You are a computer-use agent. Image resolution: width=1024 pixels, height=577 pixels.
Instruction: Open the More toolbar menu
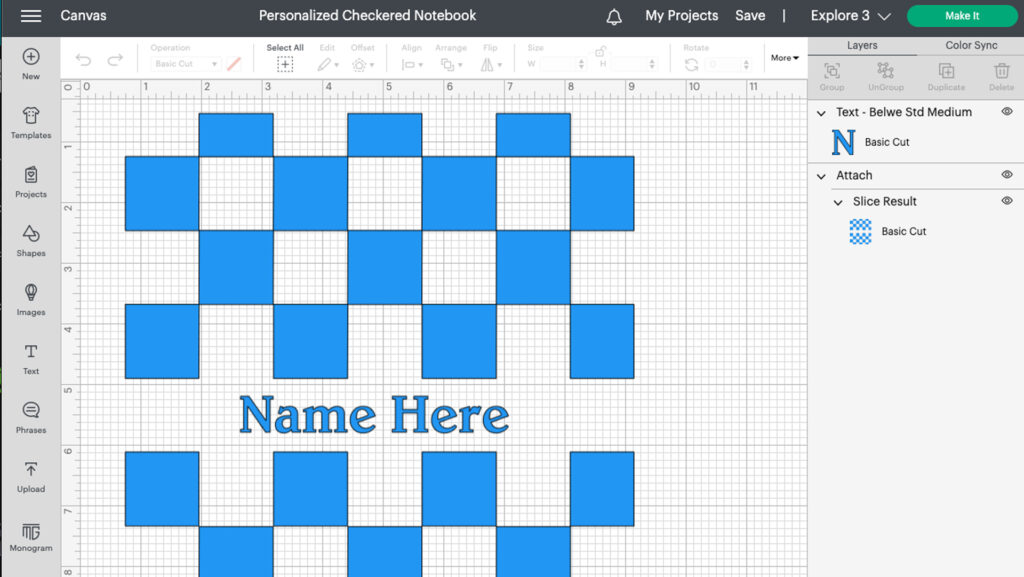point(784,58)
